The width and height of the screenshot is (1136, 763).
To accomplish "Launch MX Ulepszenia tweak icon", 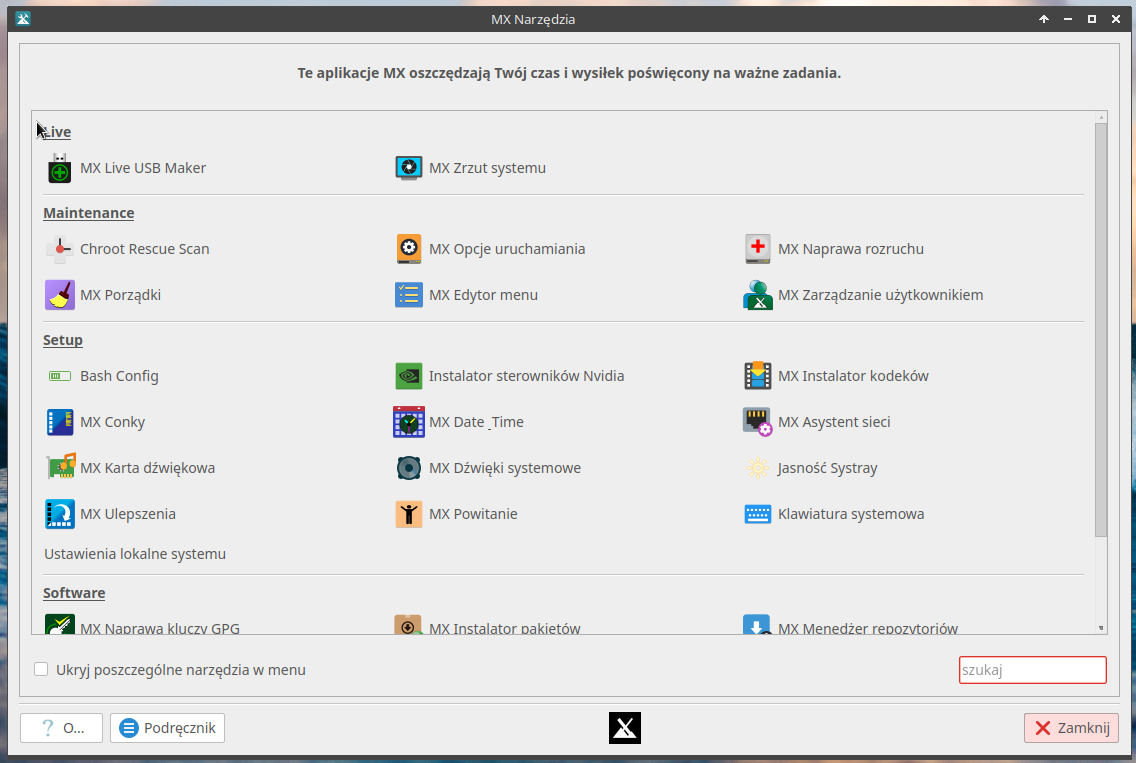I will (59, 514).
